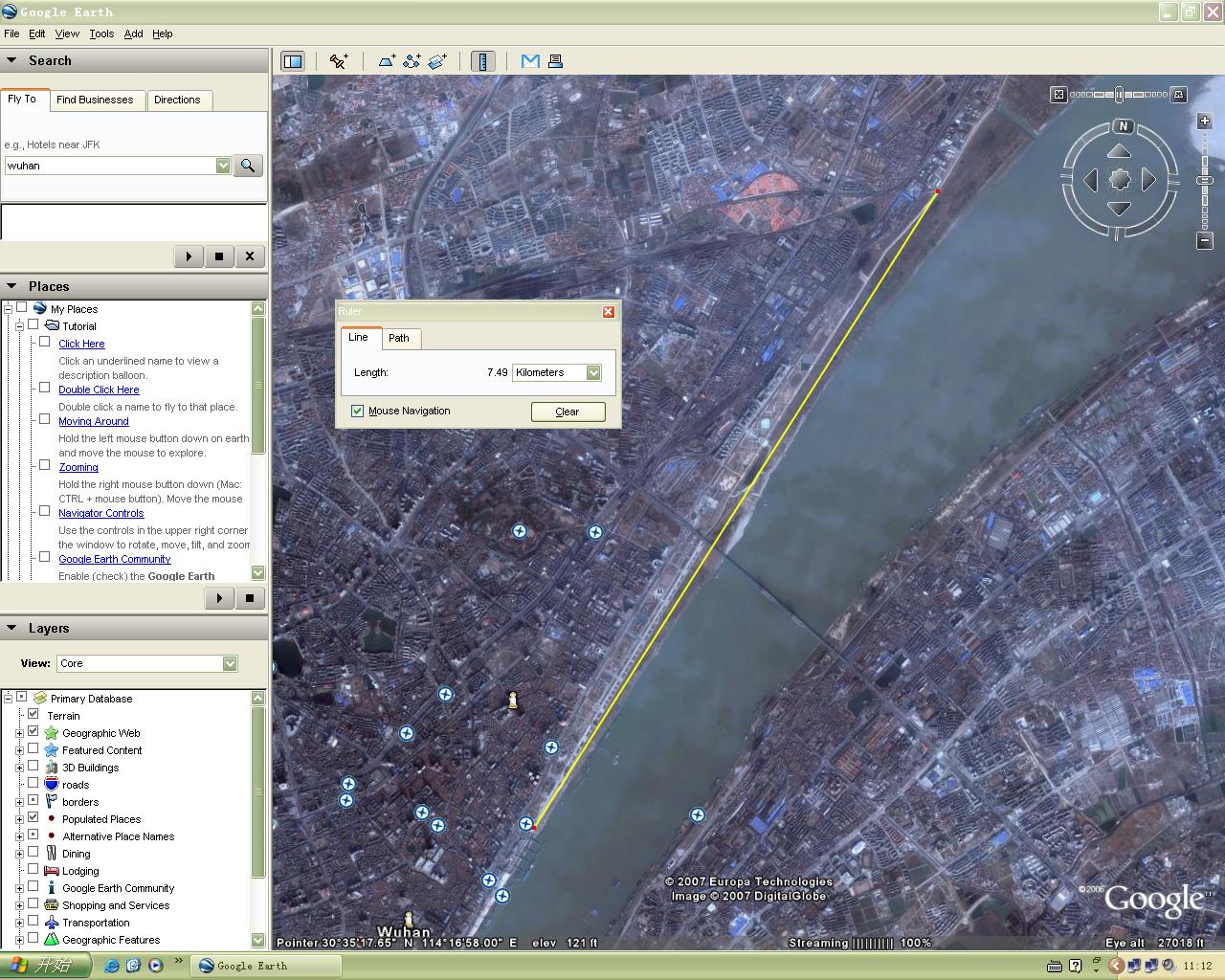Open the View Core dropdown
This screenshot has height=980, width=1225.
coord(230,663)
